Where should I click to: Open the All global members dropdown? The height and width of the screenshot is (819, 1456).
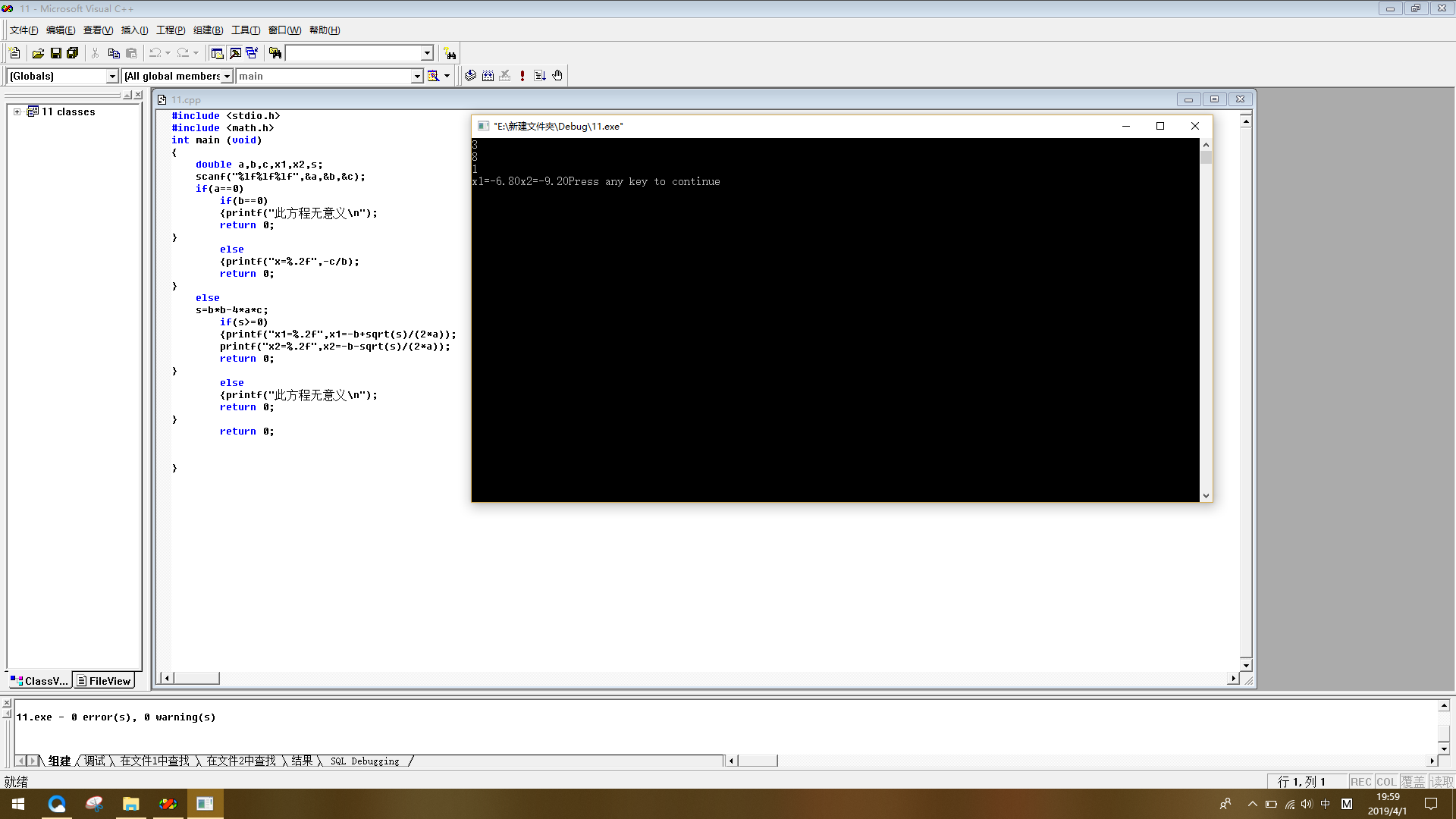(x=227, y=76)
